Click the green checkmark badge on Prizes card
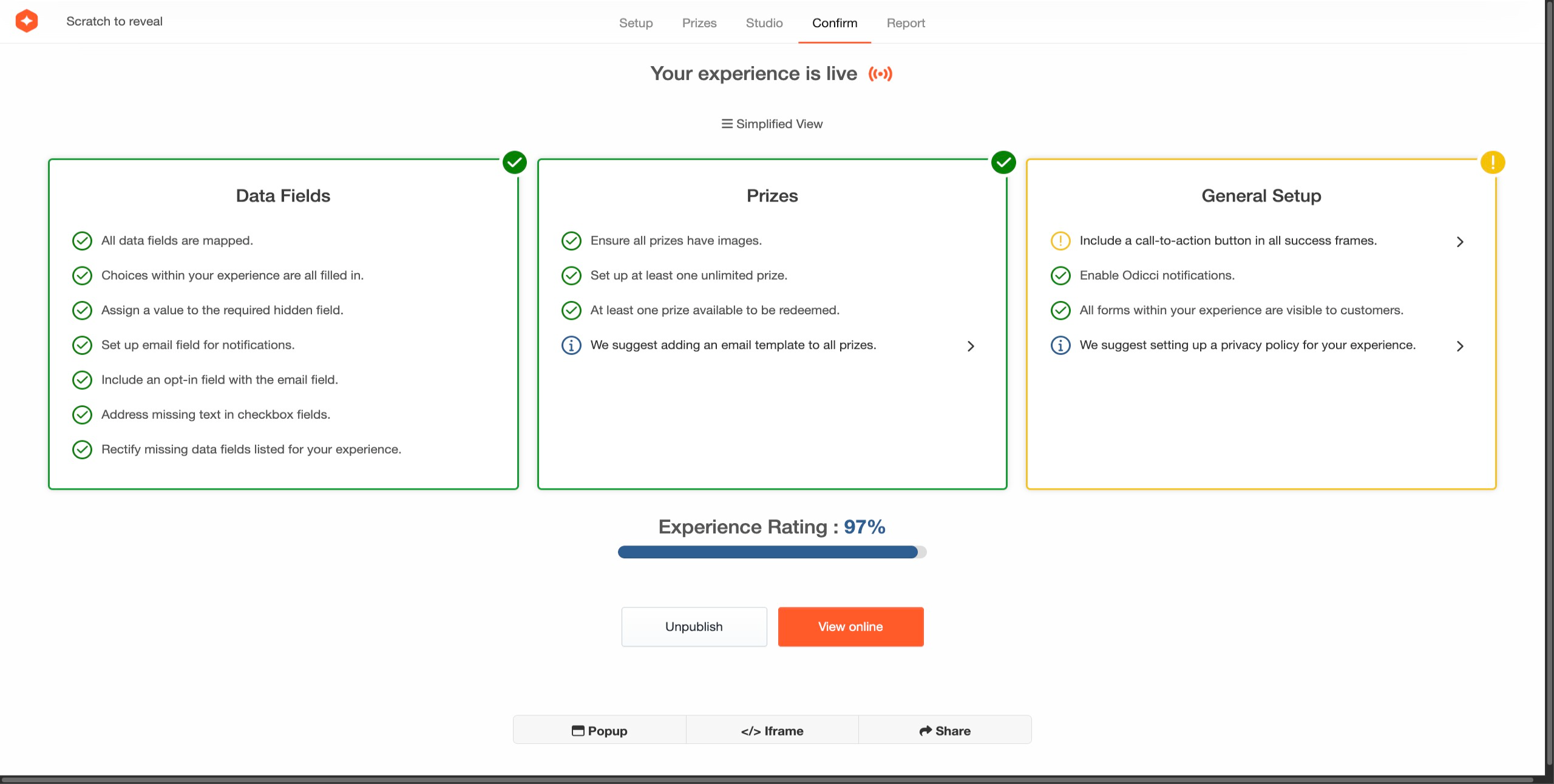 pyautogui.click(x=1003, y=163)
